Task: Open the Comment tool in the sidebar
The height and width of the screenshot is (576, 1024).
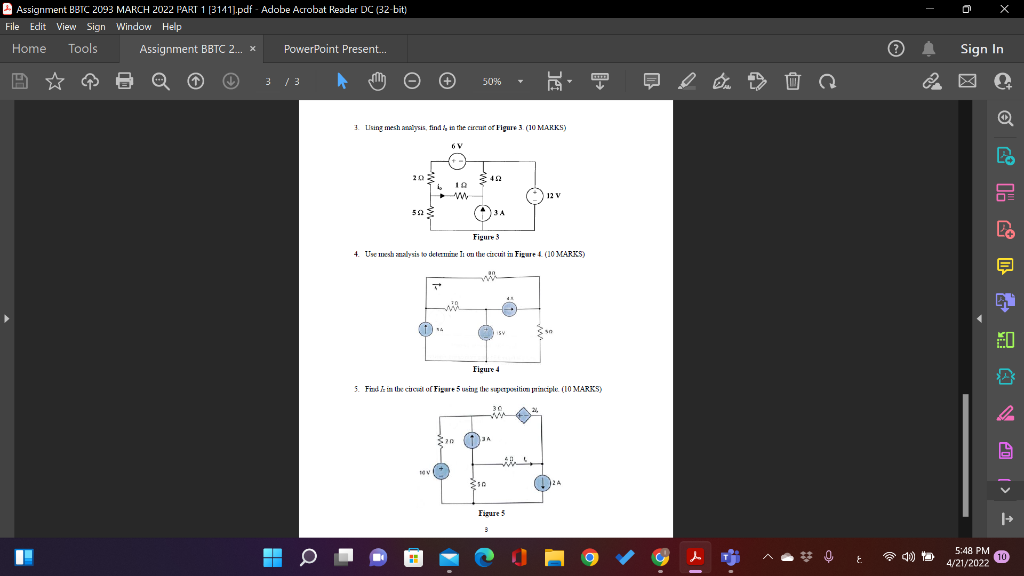Action: [x=1005, y=266]
